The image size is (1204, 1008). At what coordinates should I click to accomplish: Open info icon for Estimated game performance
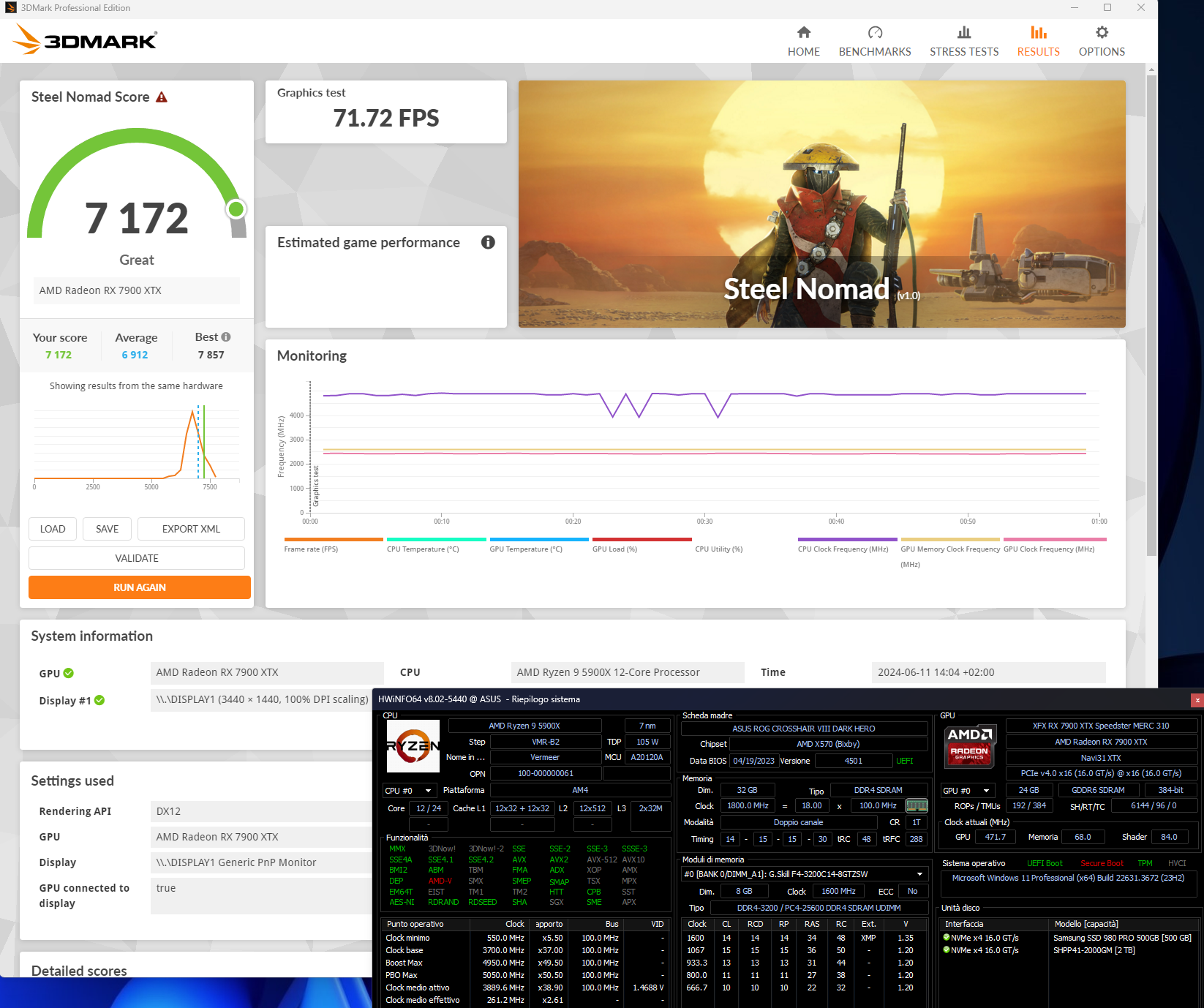pos(488,242)
